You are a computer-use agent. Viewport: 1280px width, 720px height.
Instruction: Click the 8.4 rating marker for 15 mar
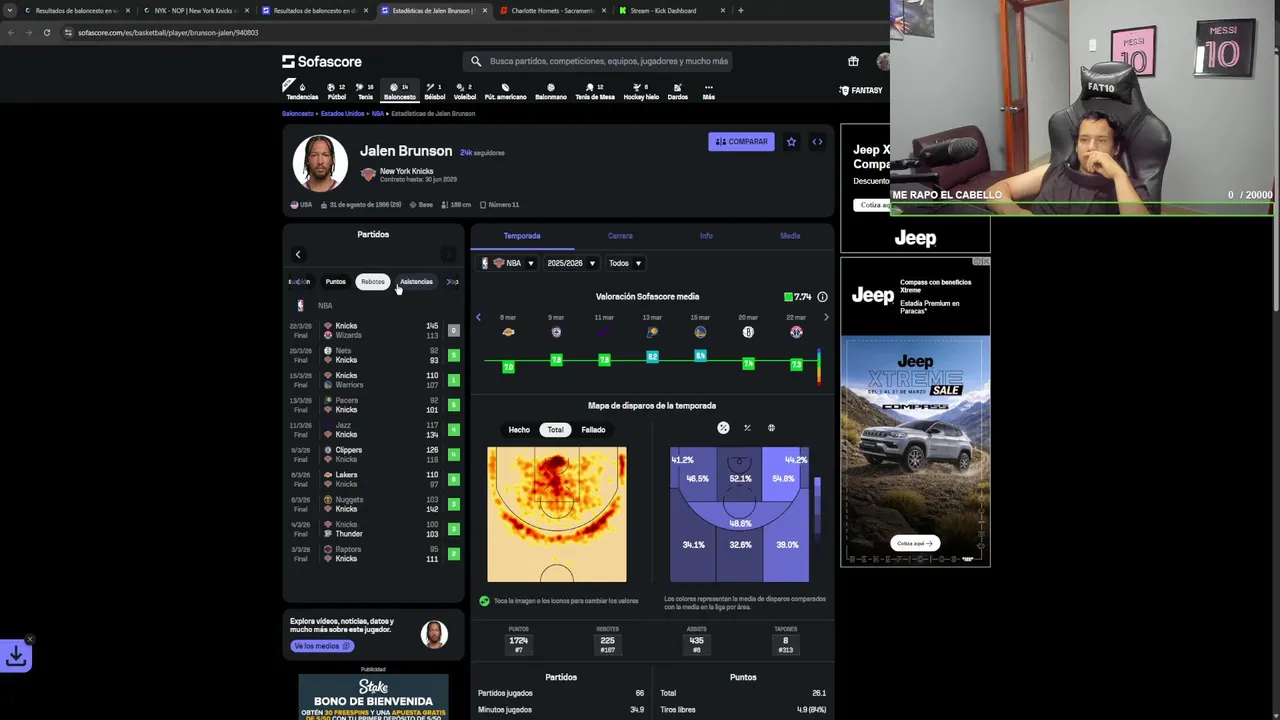[x=700, y=355]
